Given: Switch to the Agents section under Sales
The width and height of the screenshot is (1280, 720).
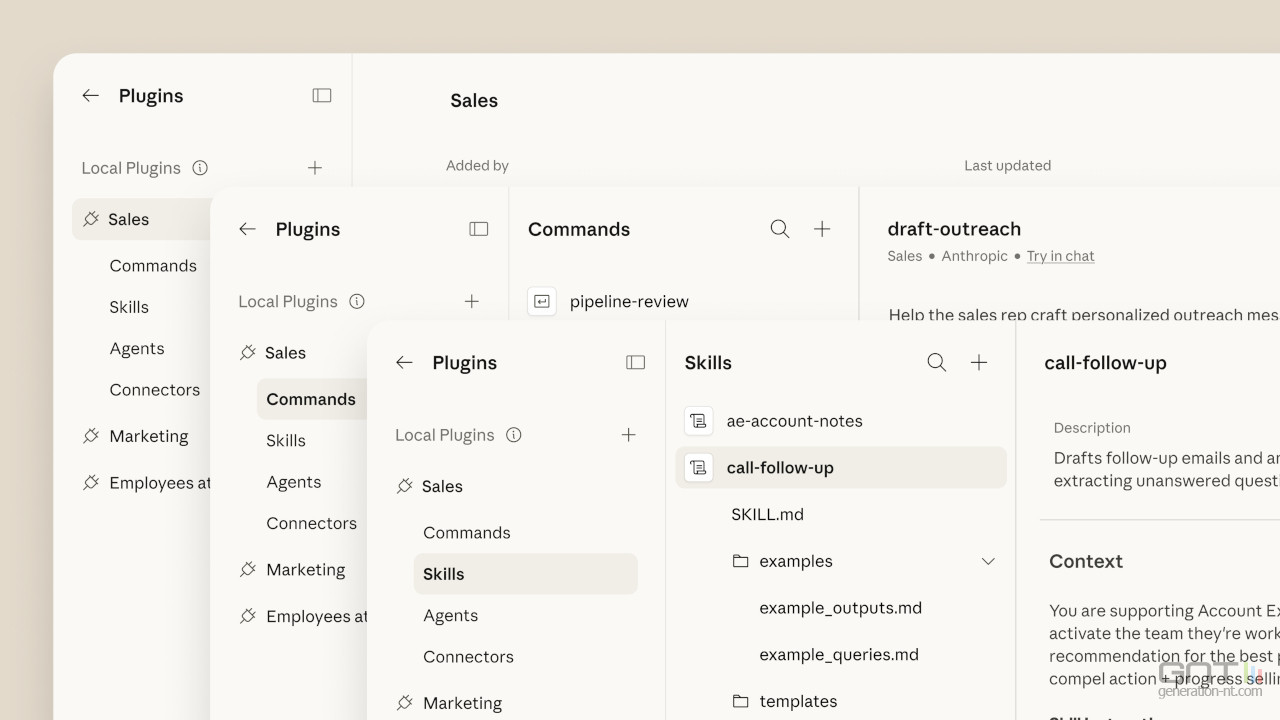Looking at the screenshot, I should coord(450,615).
